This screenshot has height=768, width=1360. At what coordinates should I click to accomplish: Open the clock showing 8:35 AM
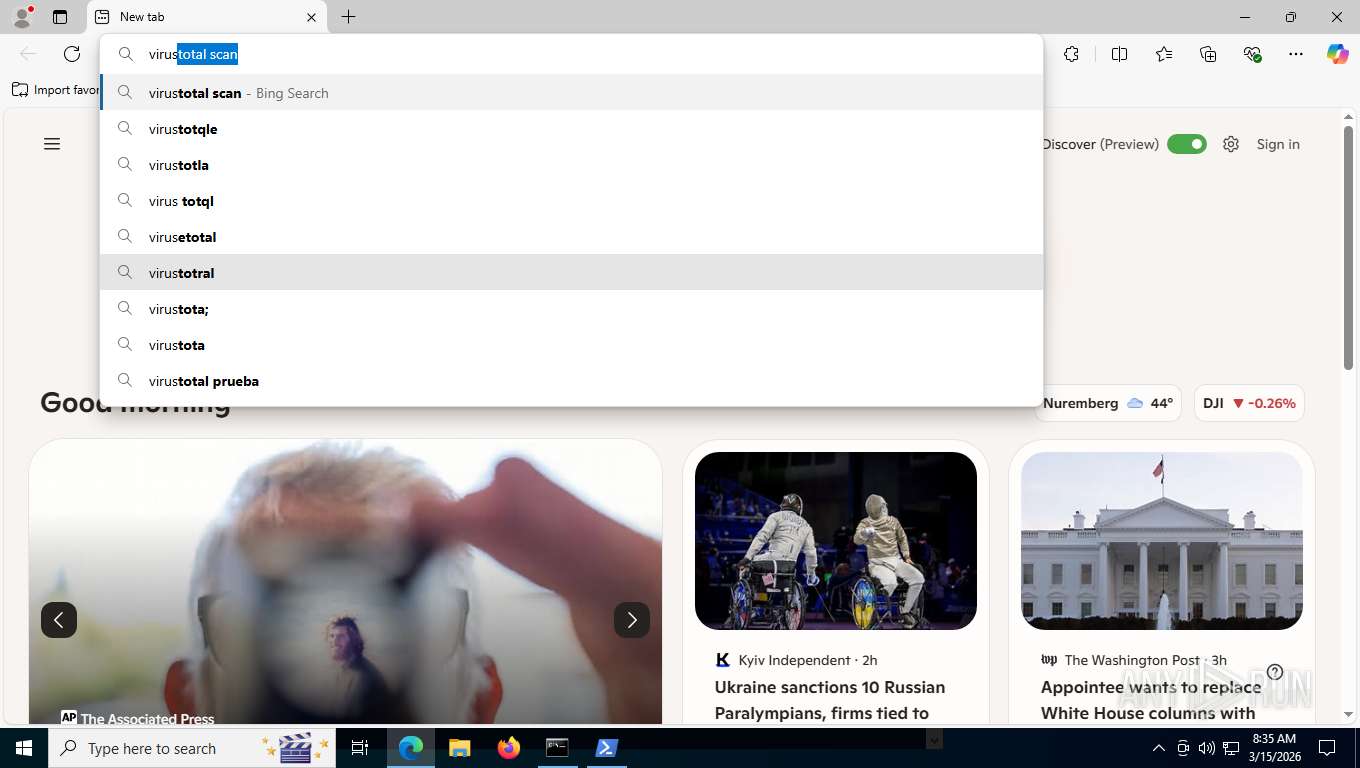[1273, 748]
